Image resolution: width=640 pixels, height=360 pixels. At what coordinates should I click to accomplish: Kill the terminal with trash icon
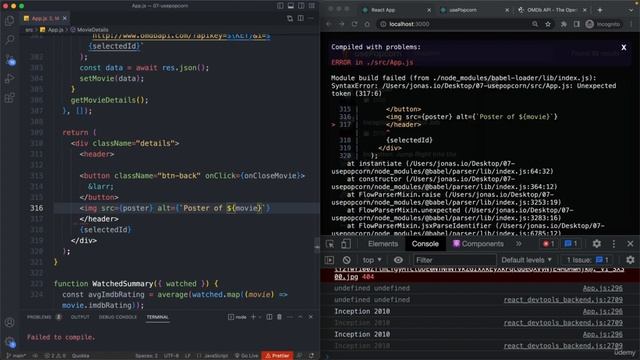pyautogui.click(x=280, y=317)
